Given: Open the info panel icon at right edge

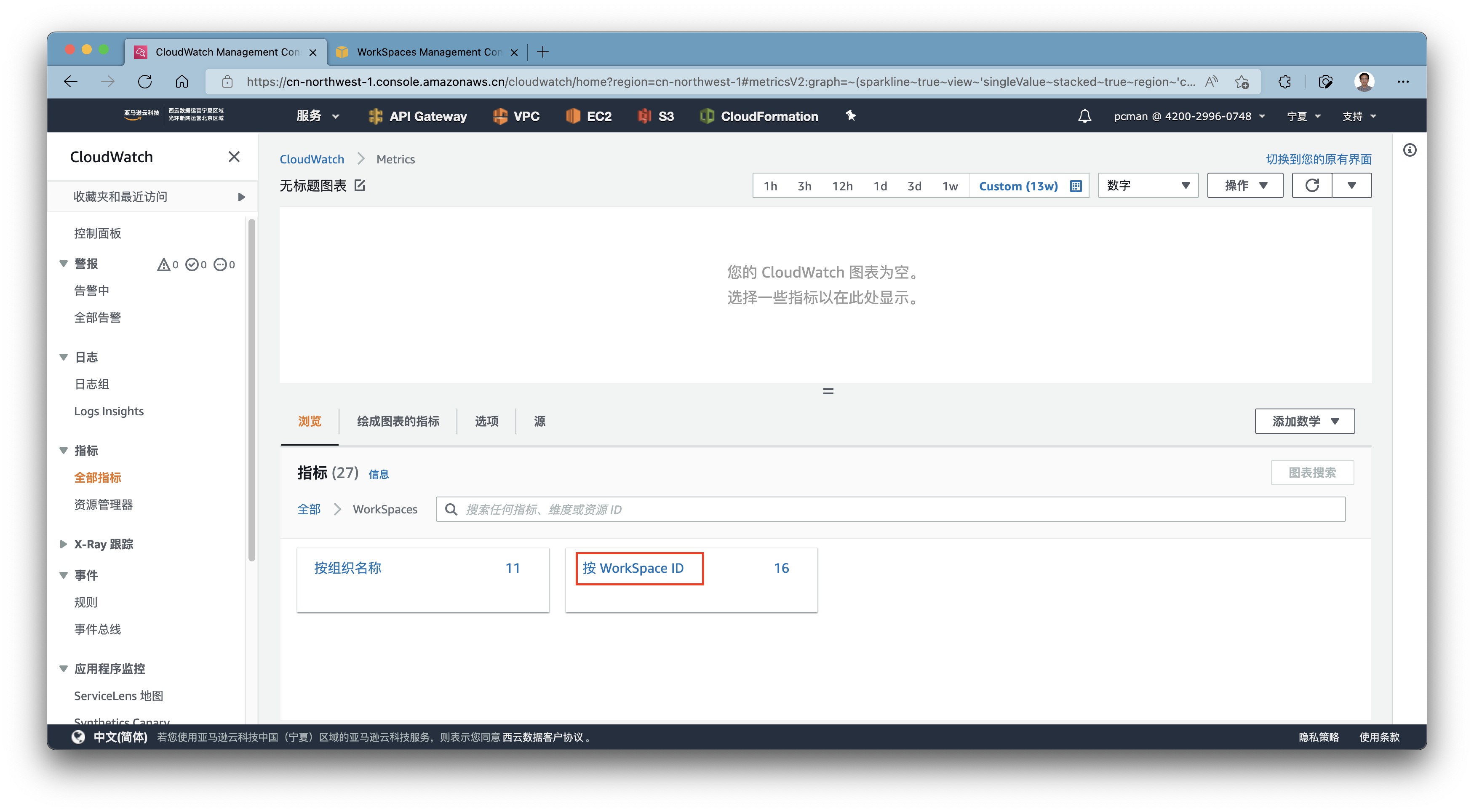Looking at the screenshot, I should 1409,150.
